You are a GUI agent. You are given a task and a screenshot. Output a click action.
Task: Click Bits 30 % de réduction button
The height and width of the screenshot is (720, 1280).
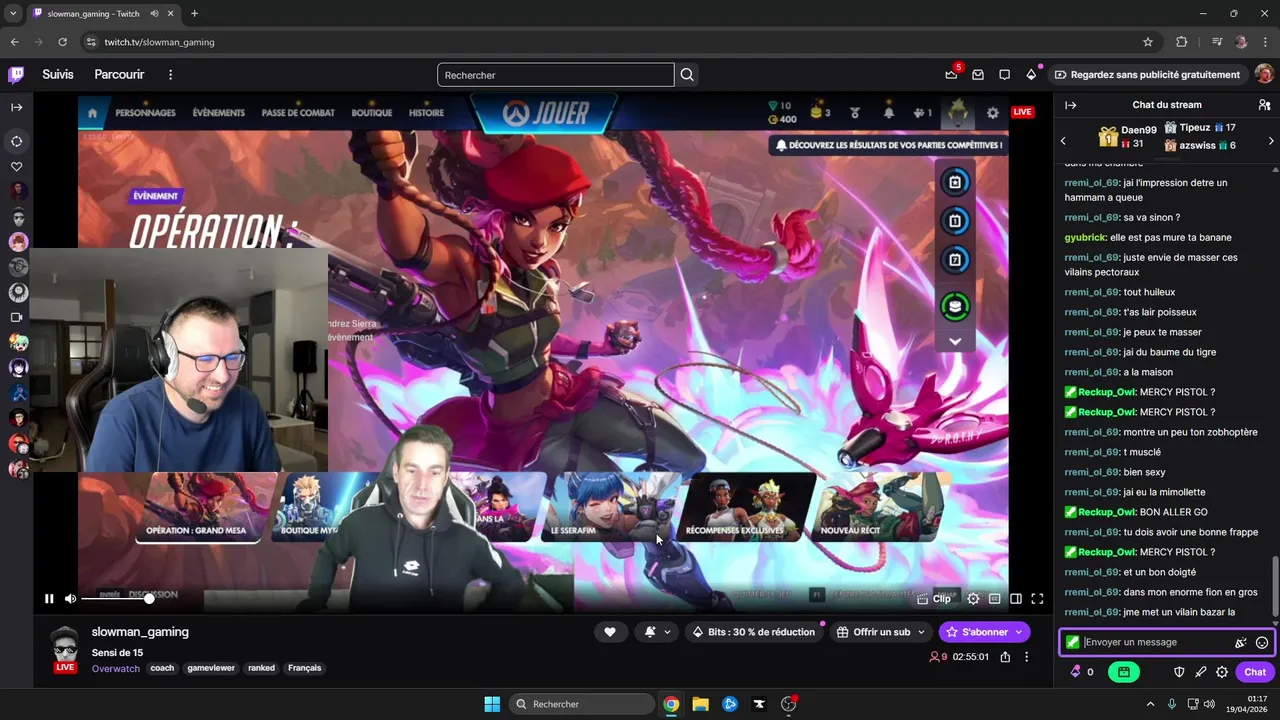click(753, 632)
